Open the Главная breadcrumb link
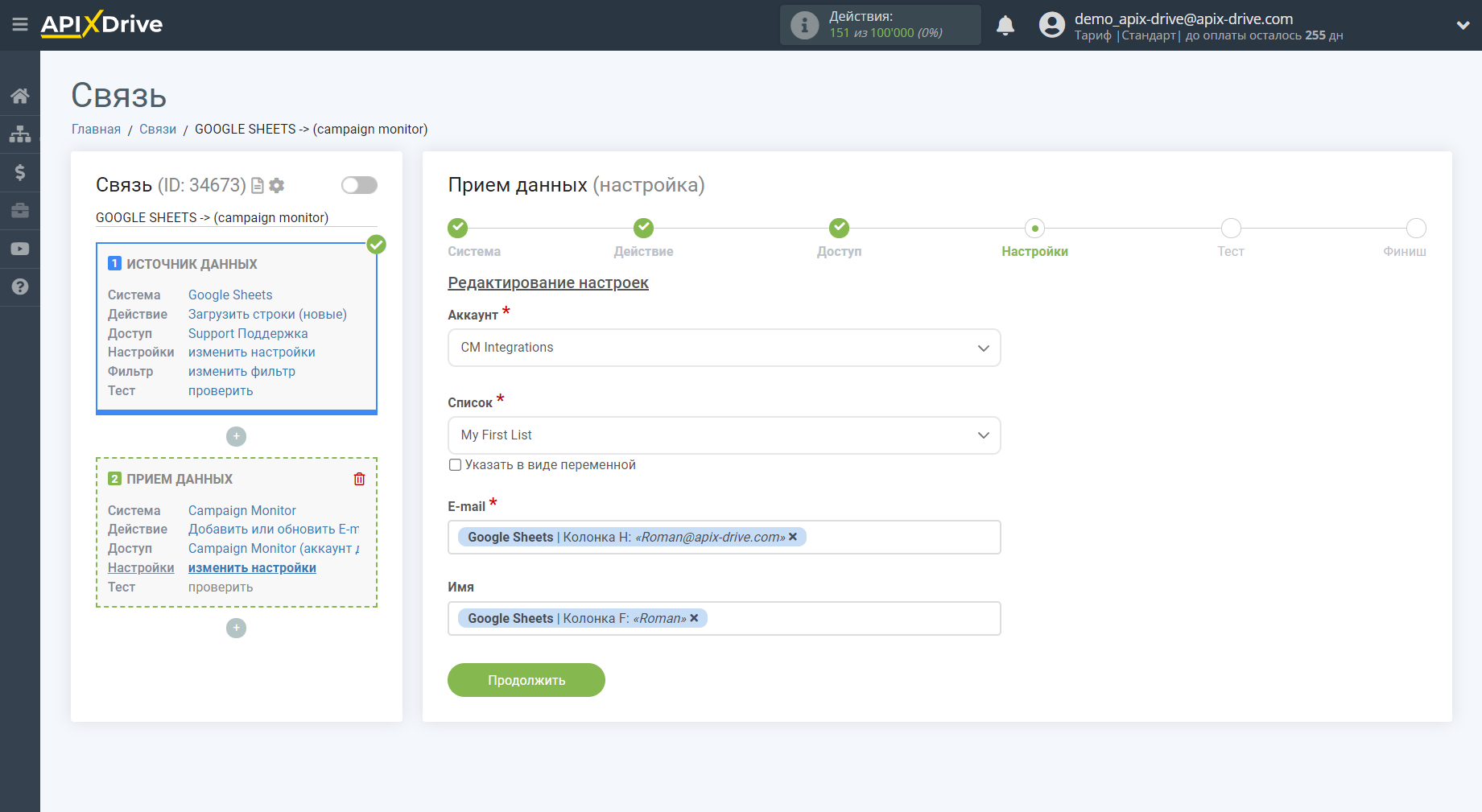Screen dimensions: 1482x812 pos(96,130)
